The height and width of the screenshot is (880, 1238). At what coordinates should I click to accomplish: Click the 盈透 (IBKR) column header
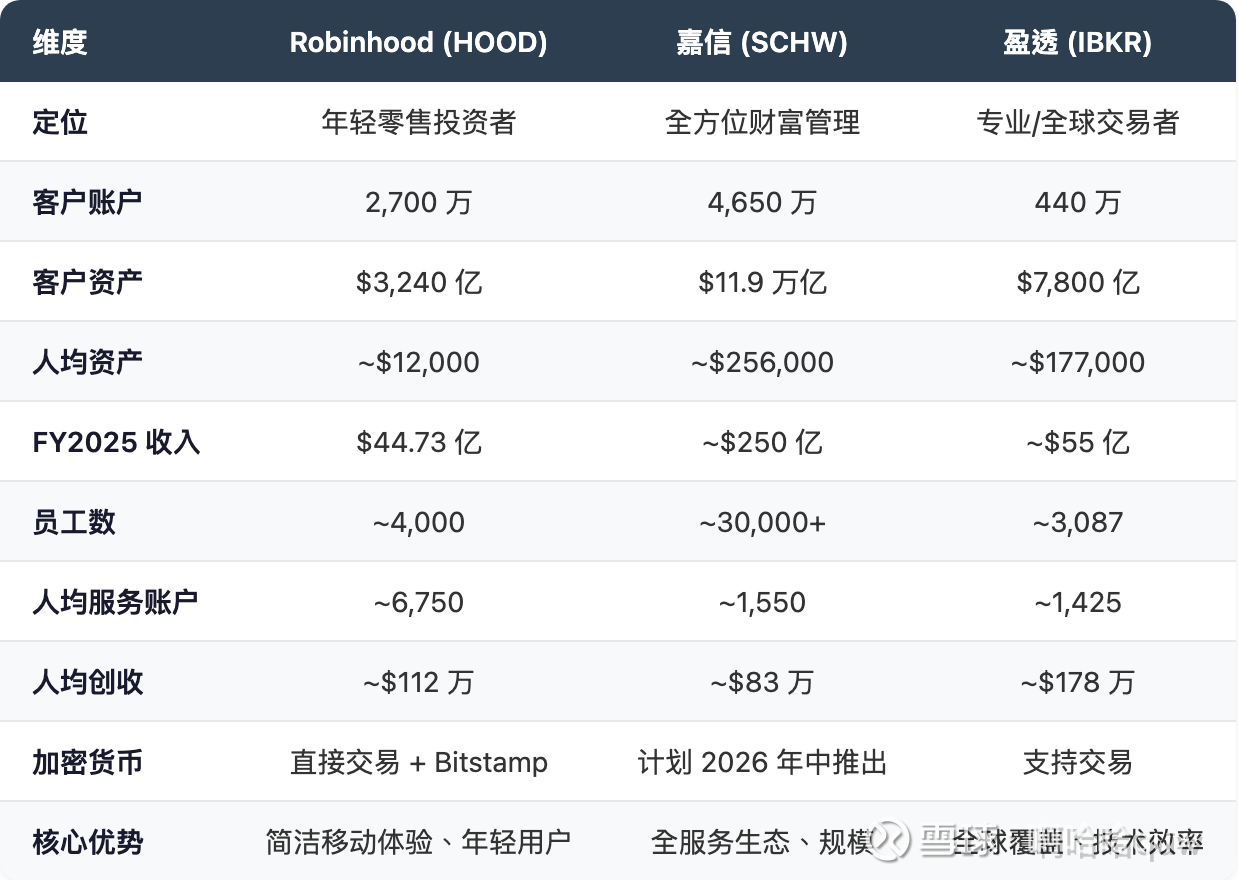click(x=1077, y=42)
